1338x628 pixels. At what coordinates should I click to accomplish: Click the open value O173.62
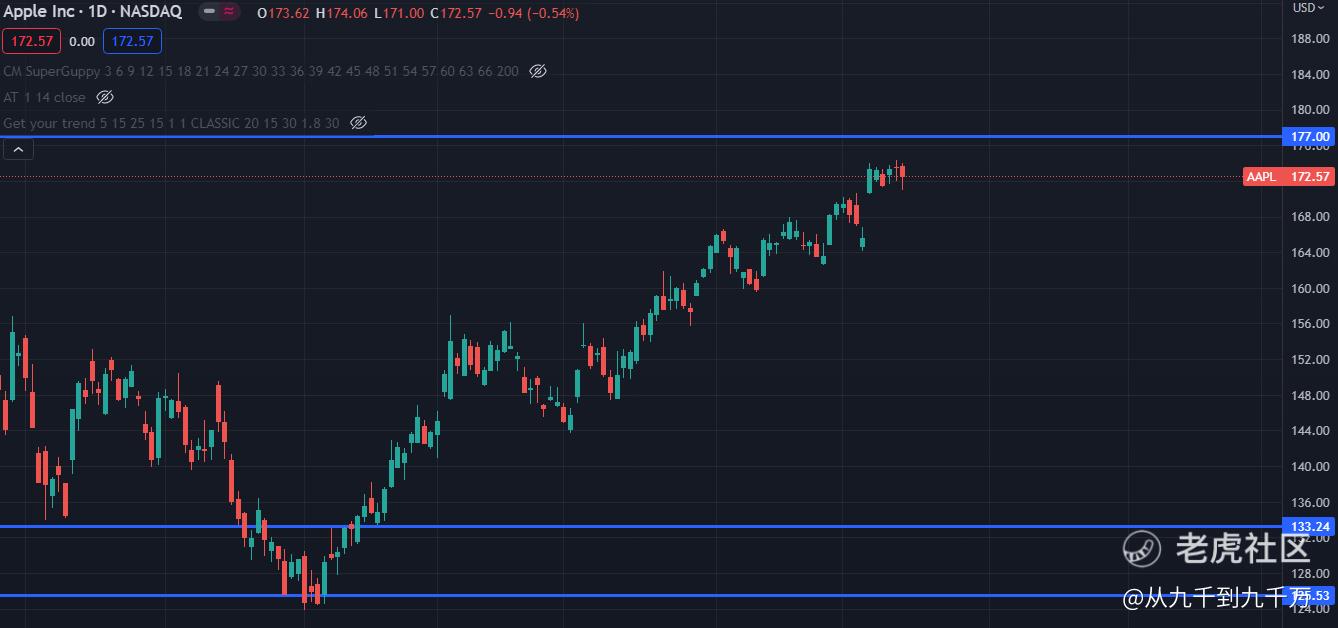coord(282,13)
